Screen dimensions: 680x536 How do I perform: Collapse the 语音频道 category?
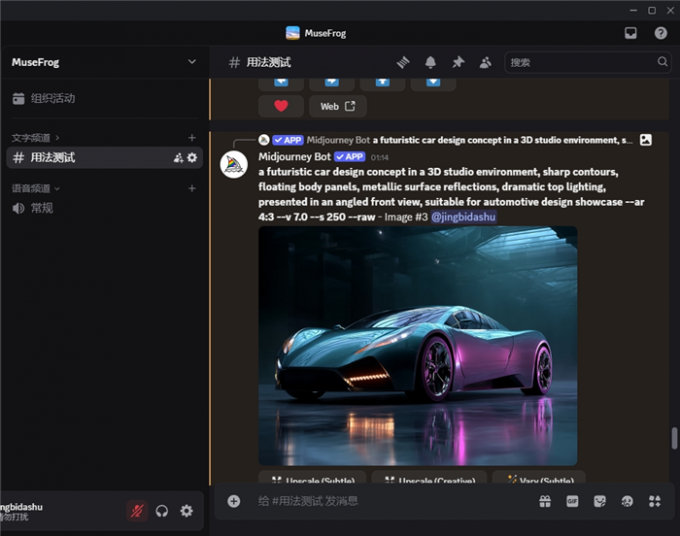click(x=36, y=188)
